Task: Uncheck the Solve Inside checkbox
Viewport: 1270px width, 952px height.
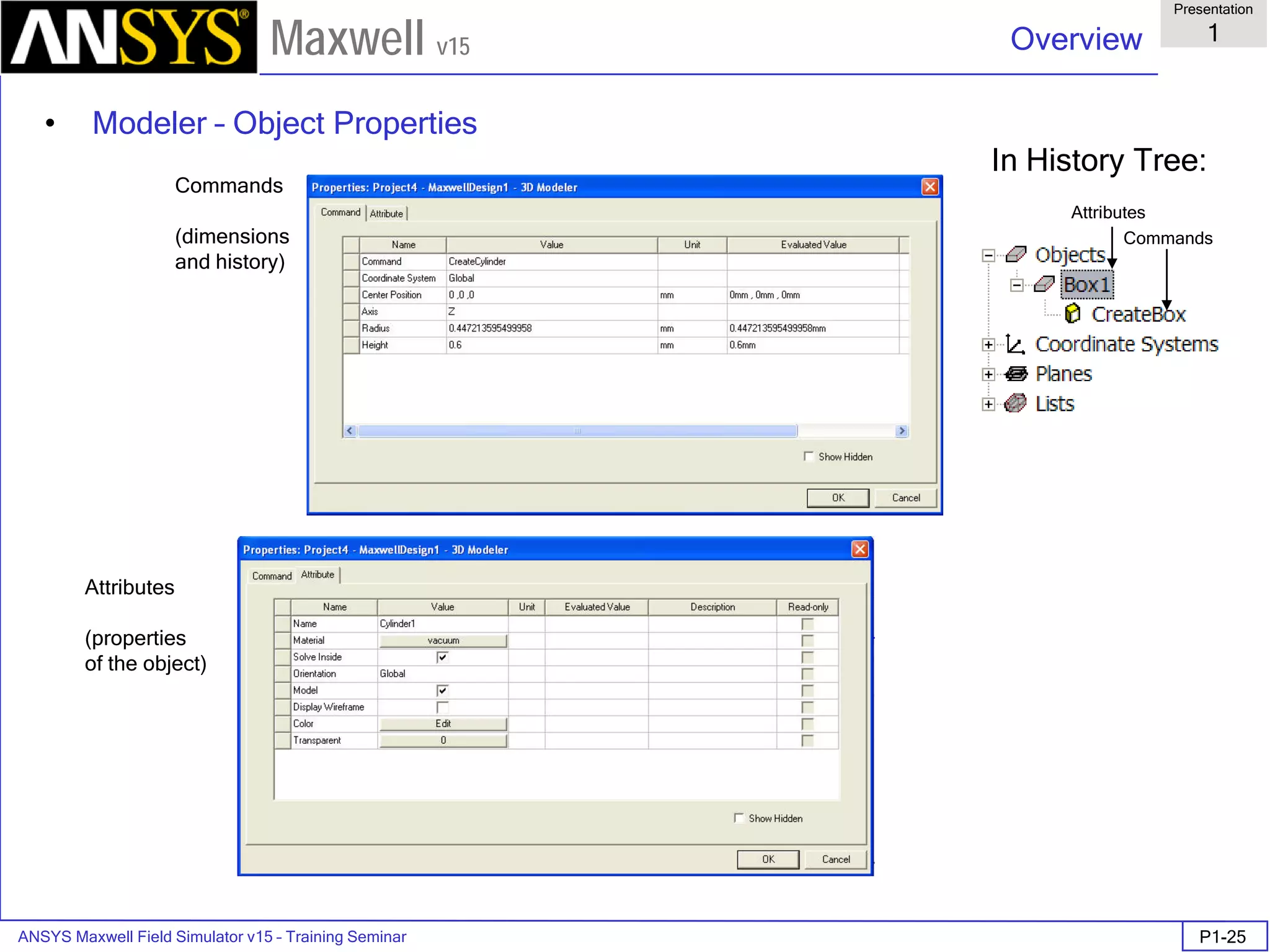Action: pyautogui.click(x=442, y=657)
